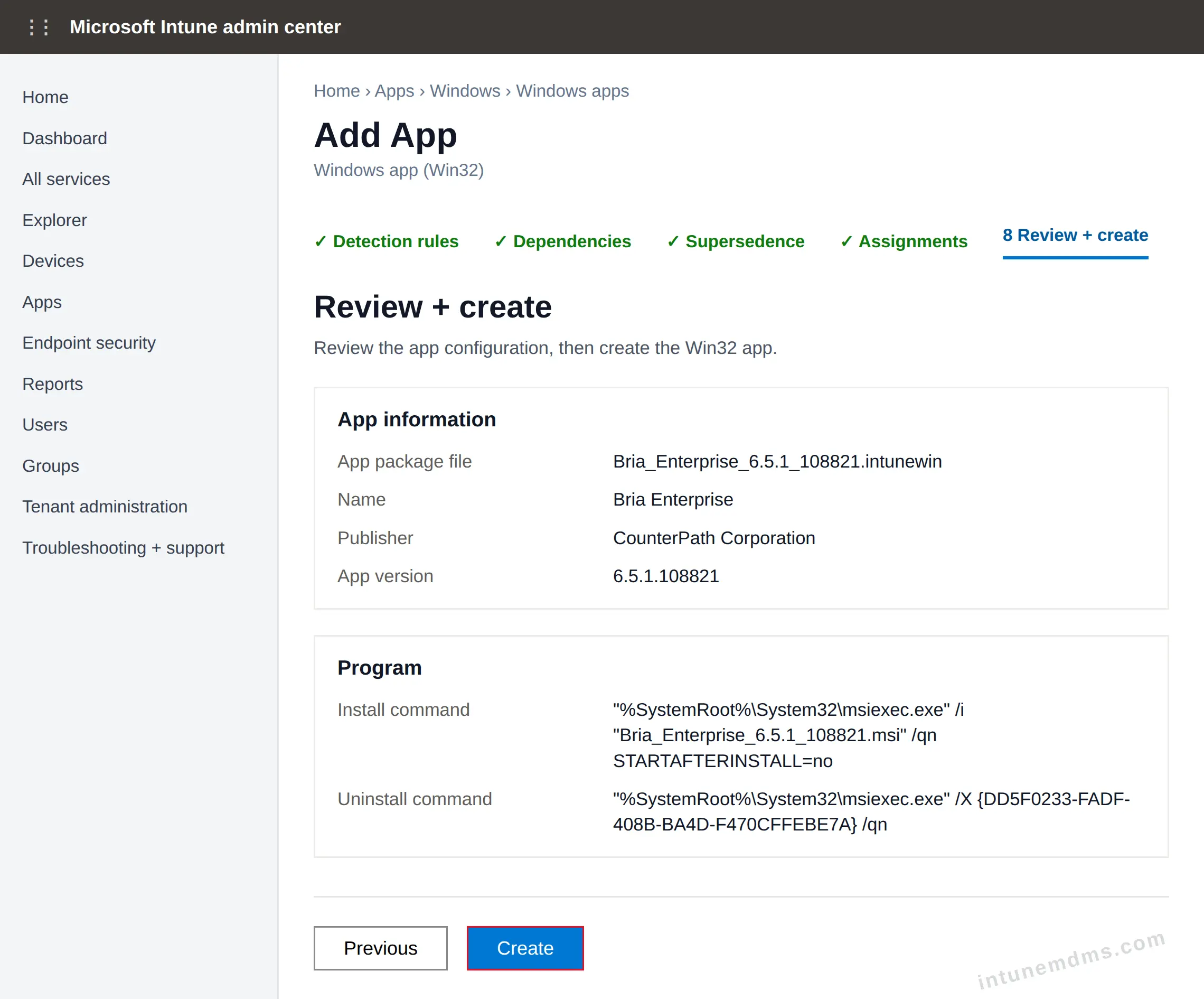Go to Windows apps breadcrumb link

coord(572,91)
